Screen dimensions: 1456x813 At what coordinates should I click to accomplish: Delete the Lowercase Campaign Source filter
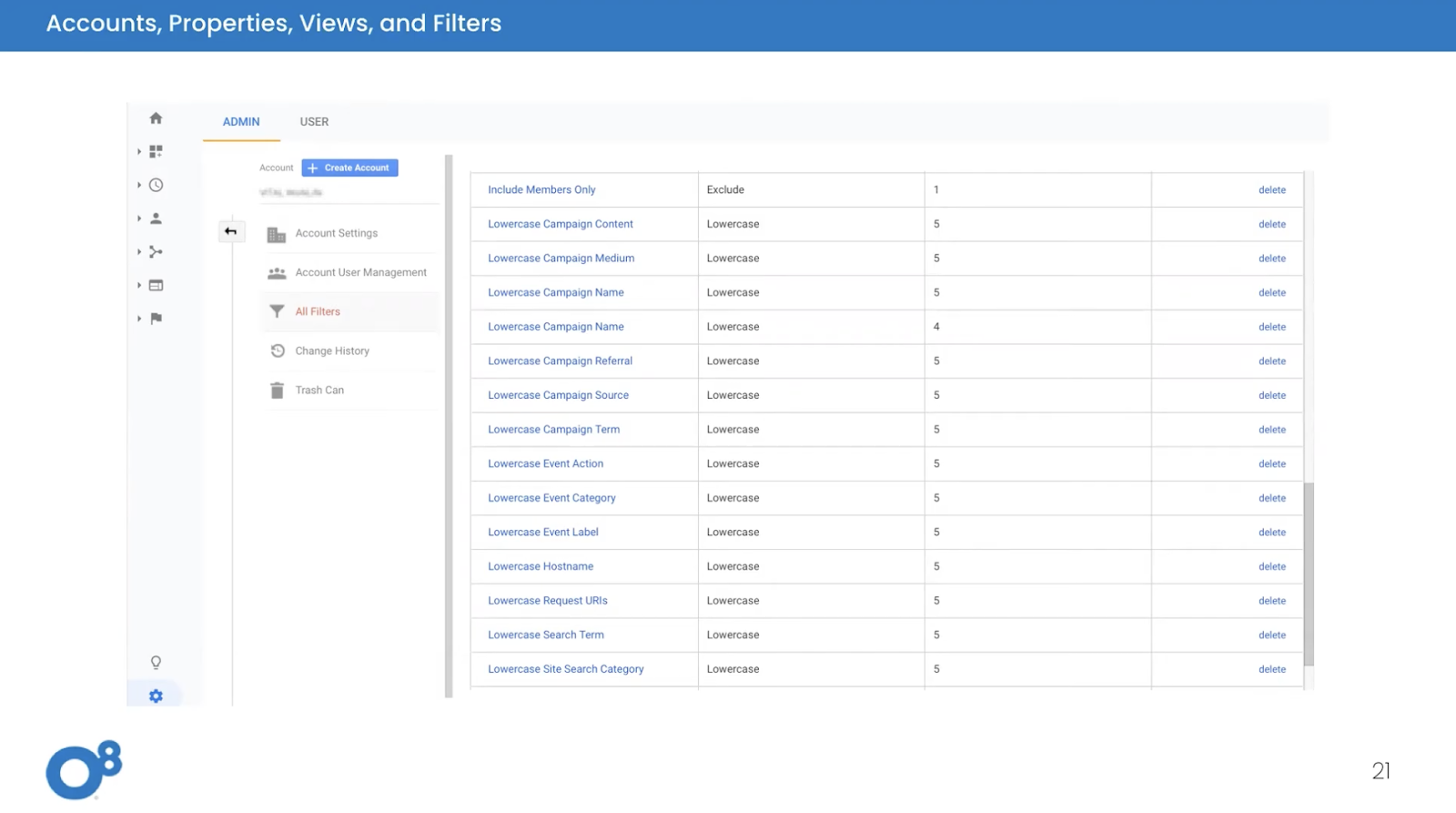click(1272, 395)
